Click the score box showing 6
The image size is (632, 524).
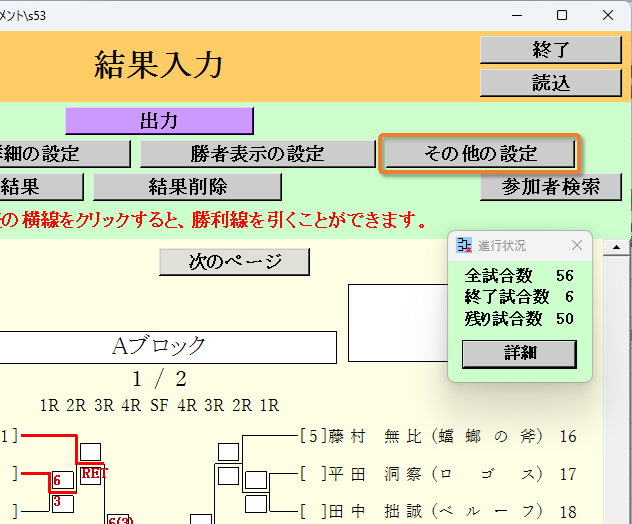(63, 480)
